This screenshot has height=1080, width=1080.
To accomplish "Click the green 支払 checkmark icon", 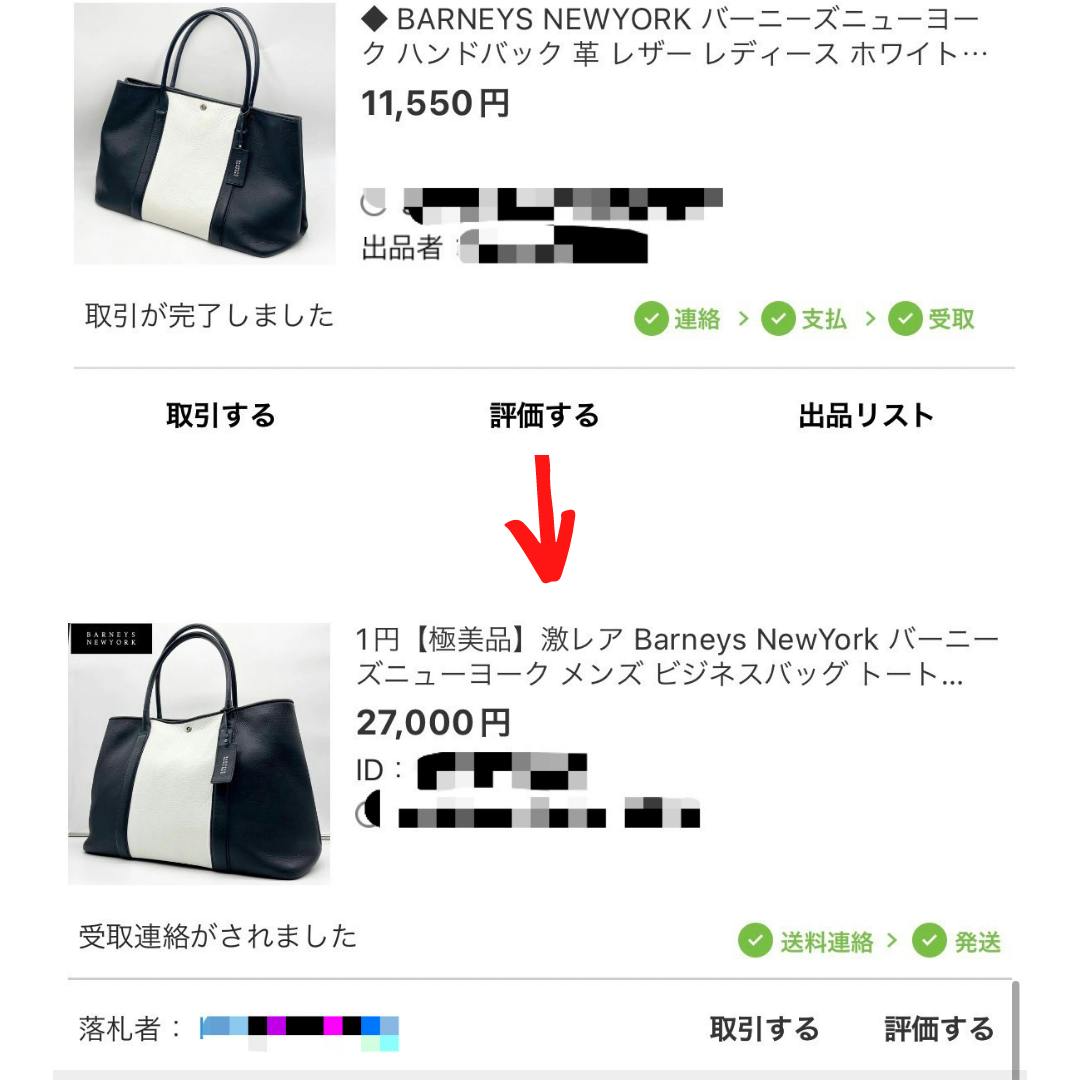I will 778,319.
